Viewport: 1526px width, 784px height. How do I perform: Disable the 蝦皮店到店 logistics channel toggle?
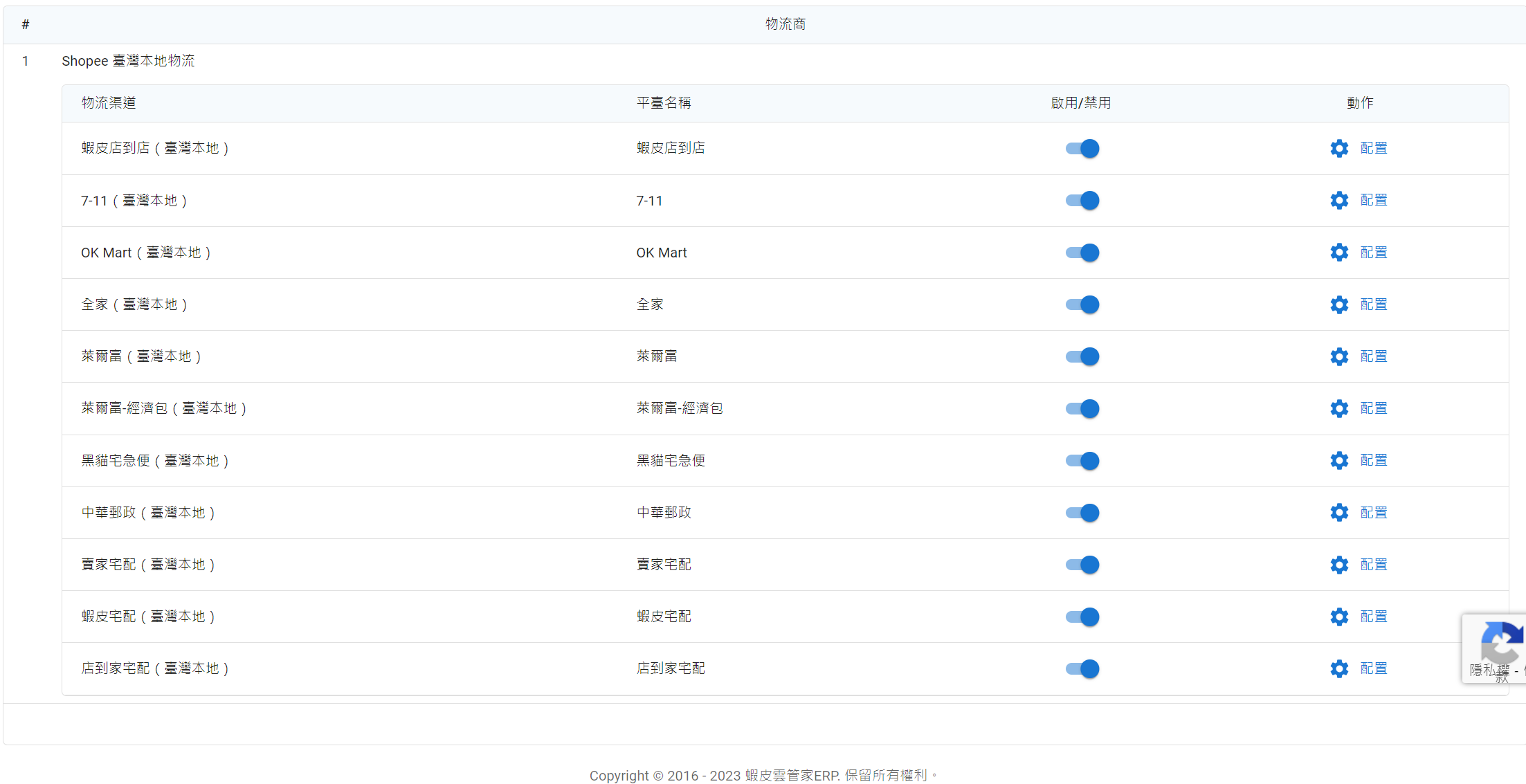coord(1082,148)
